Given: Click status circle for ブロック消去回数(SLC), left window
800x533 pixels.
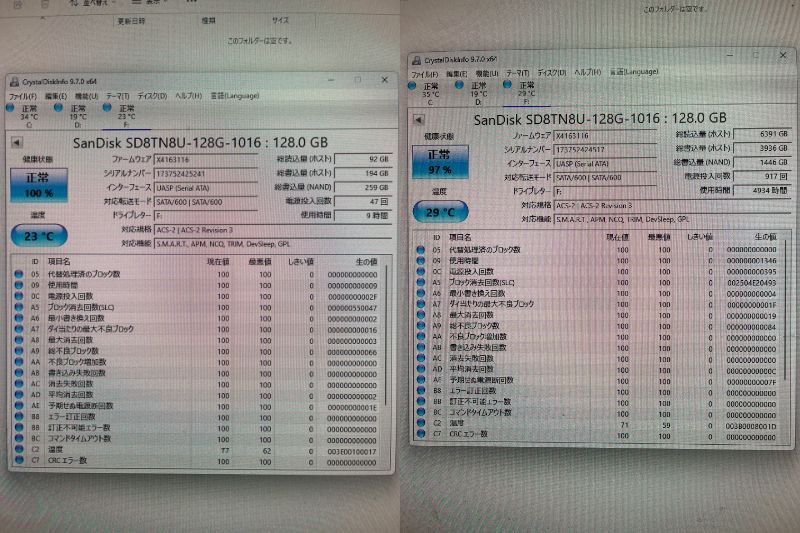Looking at the screenshot, I should [x=19, y=308].
